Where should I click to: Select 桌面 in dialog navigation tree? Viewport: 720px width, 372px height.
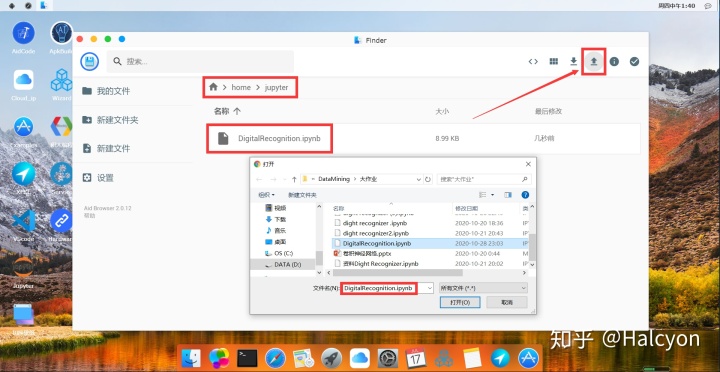(276, 242)
